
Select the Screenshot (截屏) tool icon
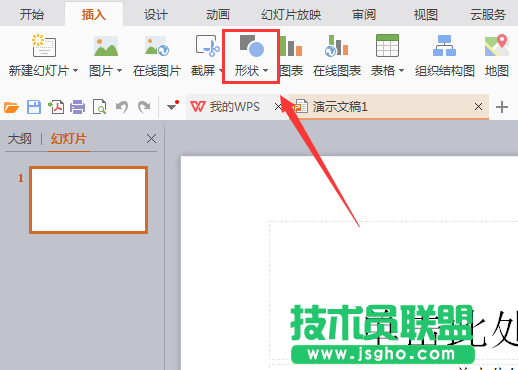(x=207, y=46)
